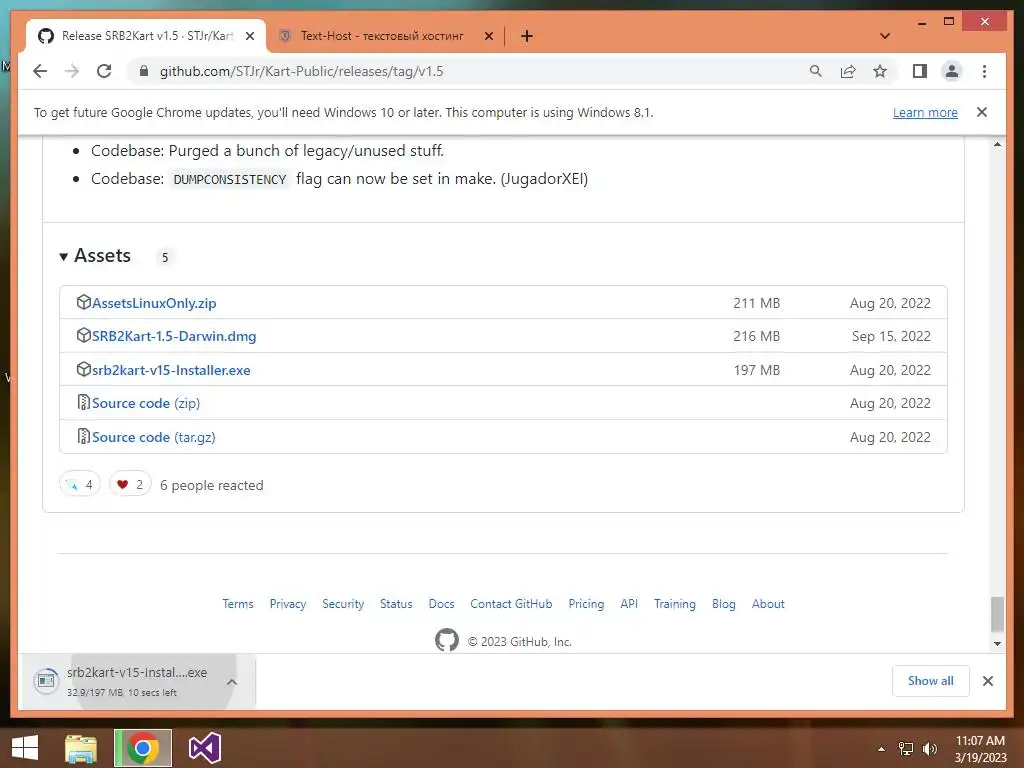Close the Text-Host tab
The image size is (1024, 768).
click(x=488, y=36)
